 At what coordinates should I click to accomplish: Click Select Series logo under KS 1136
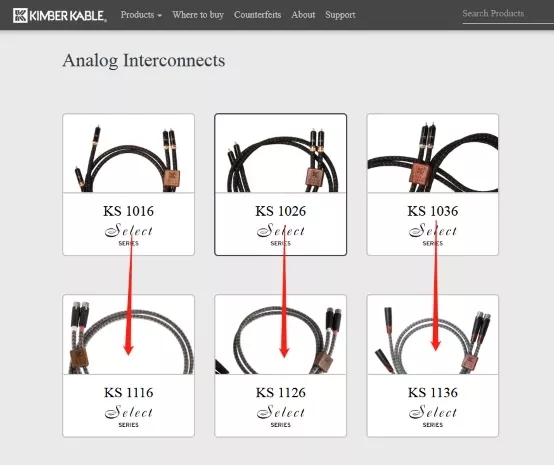click(433, 416)
